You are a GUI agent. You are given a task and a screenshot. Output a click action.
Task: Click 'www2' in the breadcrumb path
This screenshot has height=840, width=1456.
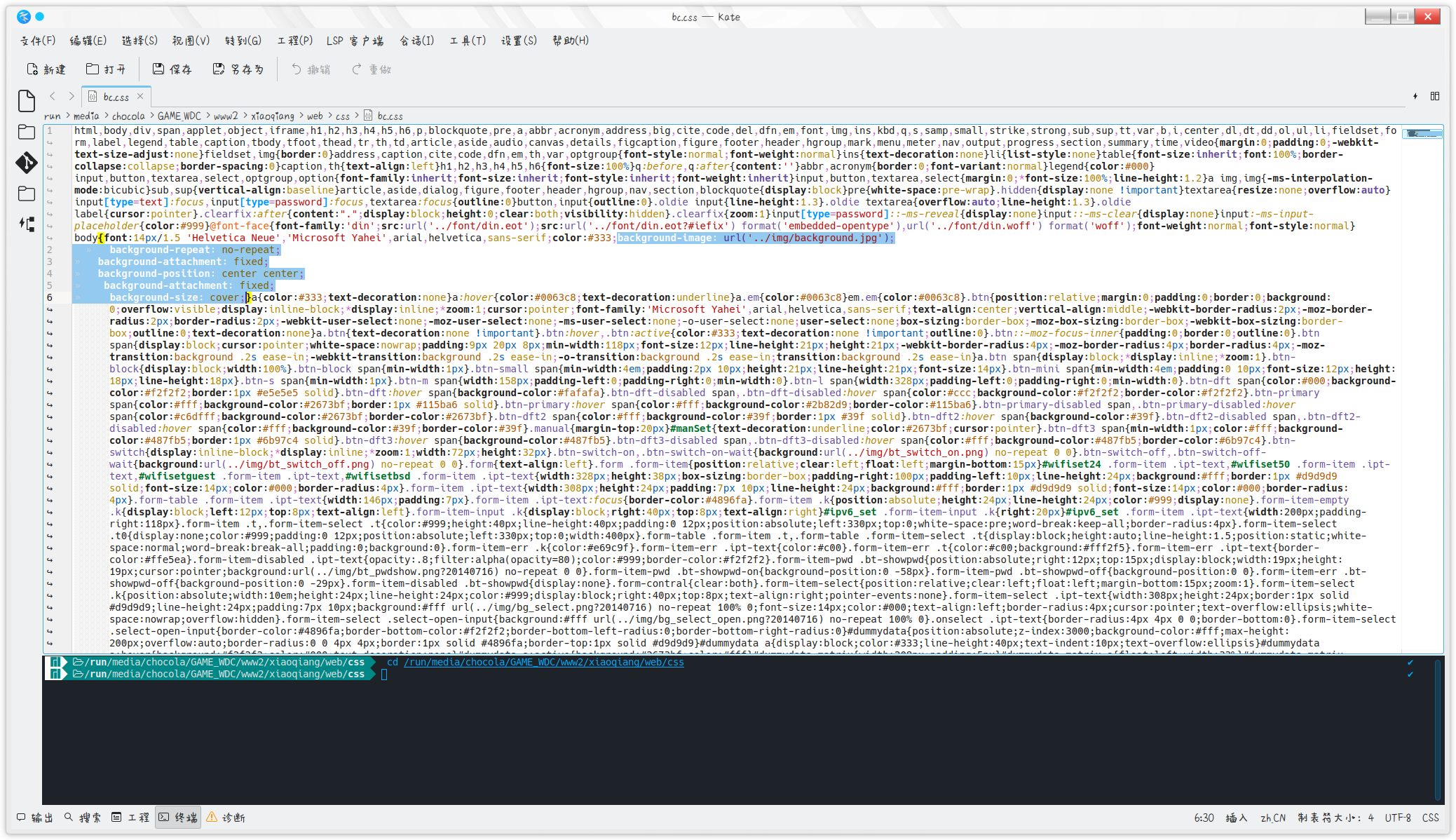pyautogui.click(x=226, y=116)
